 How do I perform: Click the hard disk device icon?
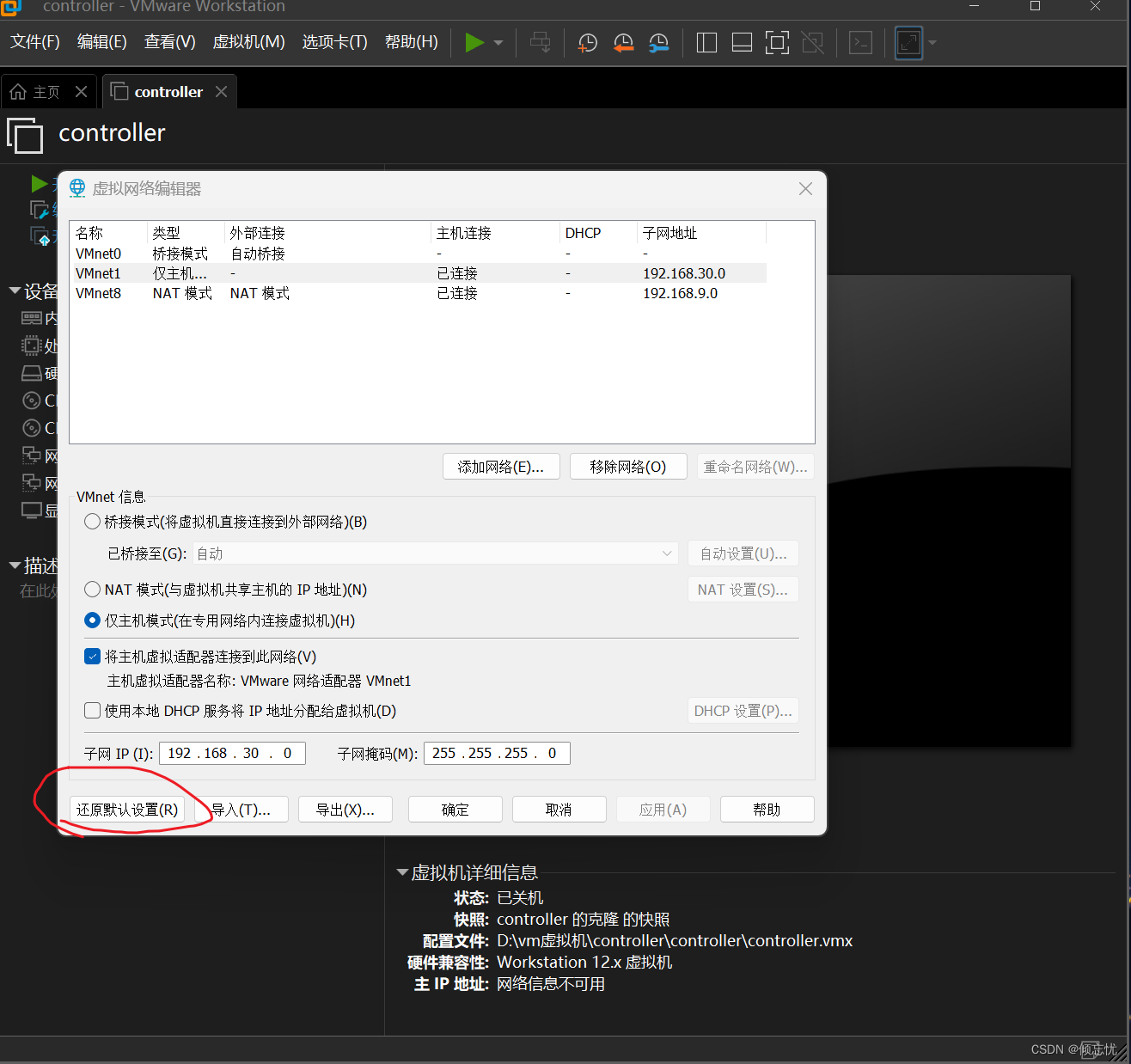pyautogui.click(x=31, y=373)
